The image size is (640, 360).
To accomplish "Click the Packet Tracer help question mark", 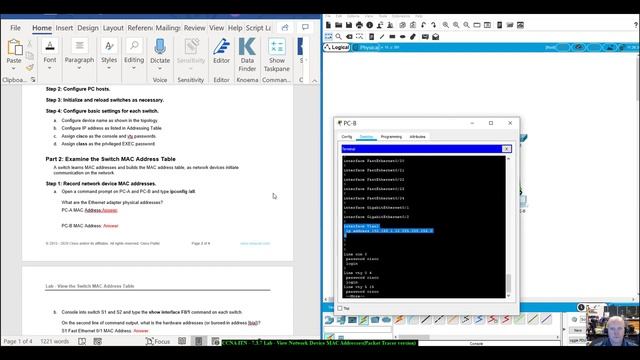I will coord(636,25).
